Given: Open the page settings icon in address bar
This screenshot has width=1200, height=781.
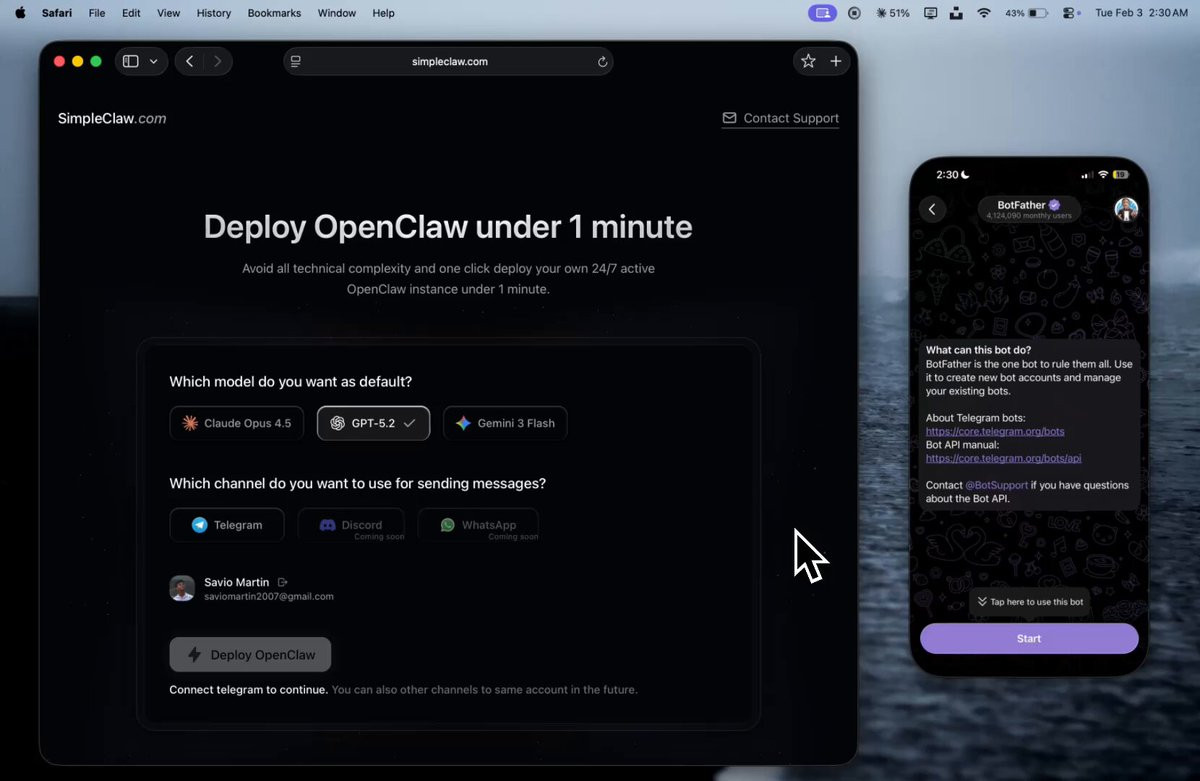Looking at the screenshot, I should tap(296, 61).
